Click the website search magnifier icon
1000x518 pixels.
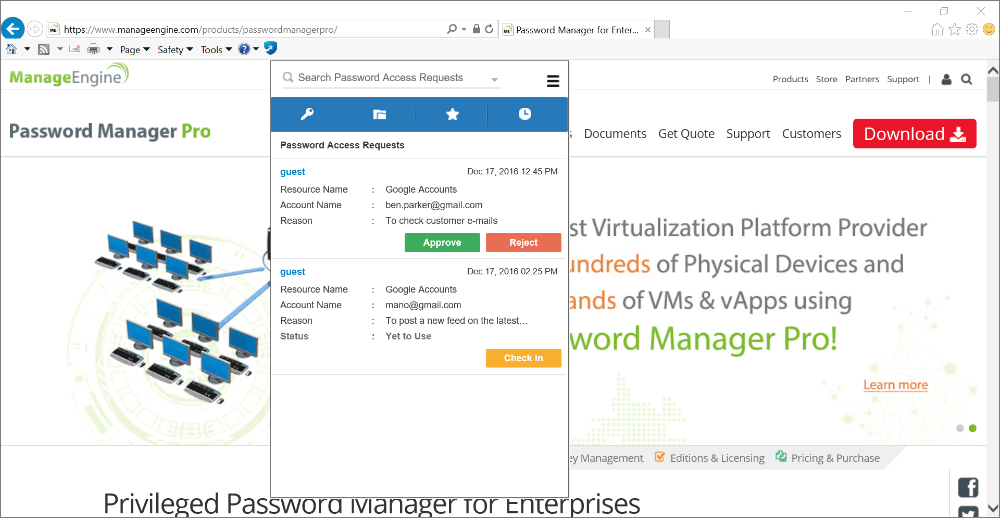click(966, 80)
